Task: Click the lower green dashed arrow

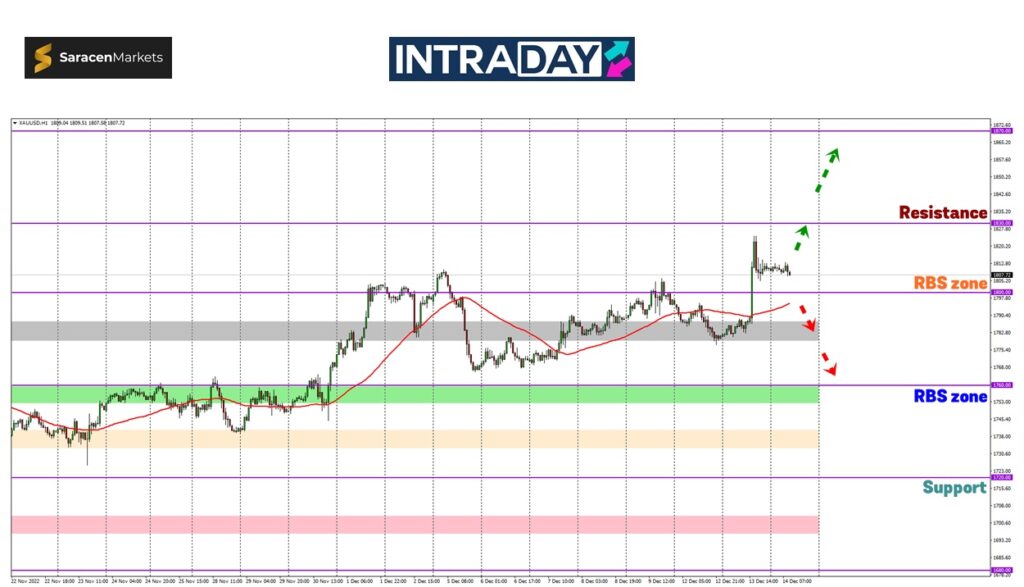Action: point(801,238)
